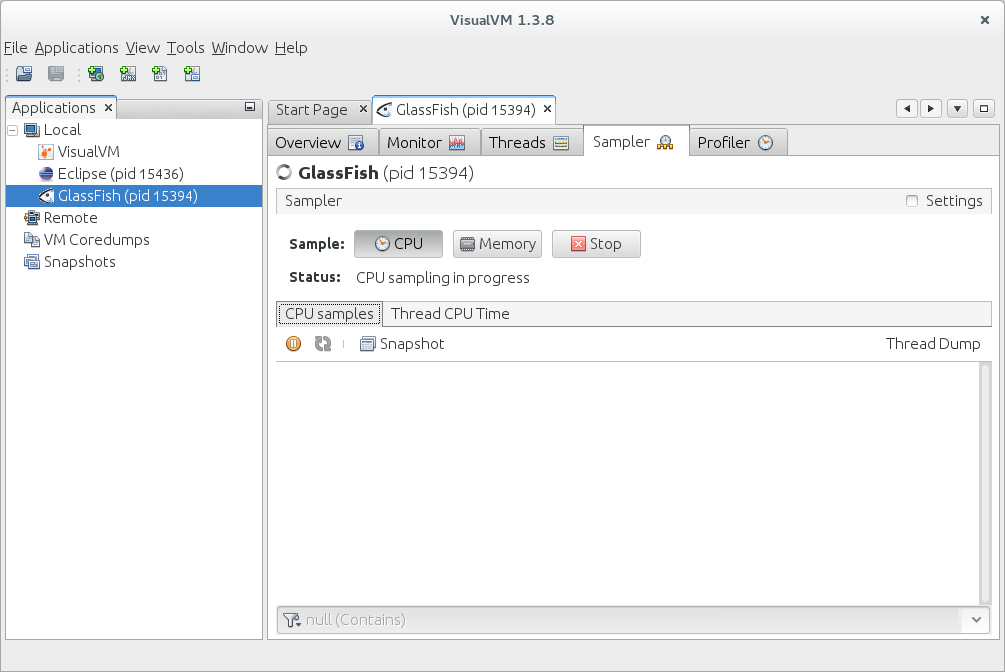This screenshot has width=1005, height=672.
Task: Show opened documents list dropdown arrow
Action: (x=957, y=108)
